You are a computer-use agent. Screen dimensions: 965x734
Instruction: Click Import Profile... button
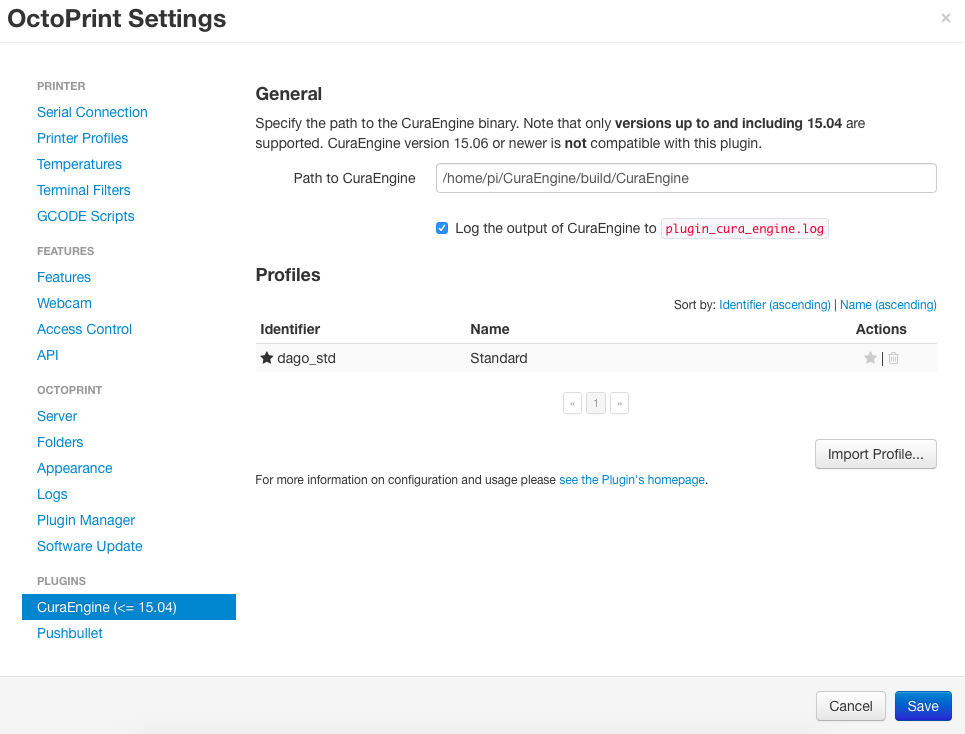[876, 454]
